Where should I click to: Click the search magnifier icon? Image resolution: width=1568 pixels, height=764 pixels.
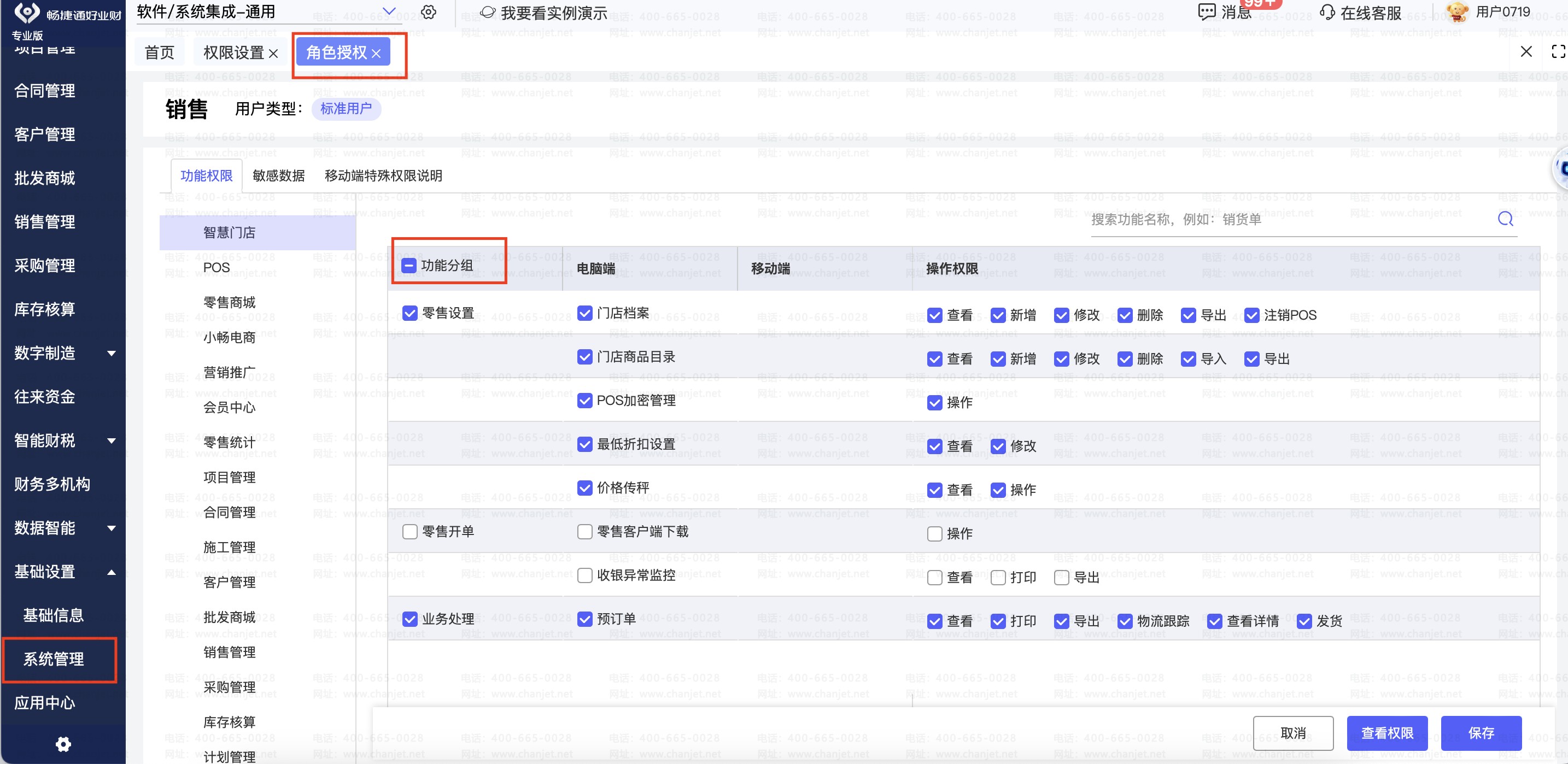coord(1505,219)
